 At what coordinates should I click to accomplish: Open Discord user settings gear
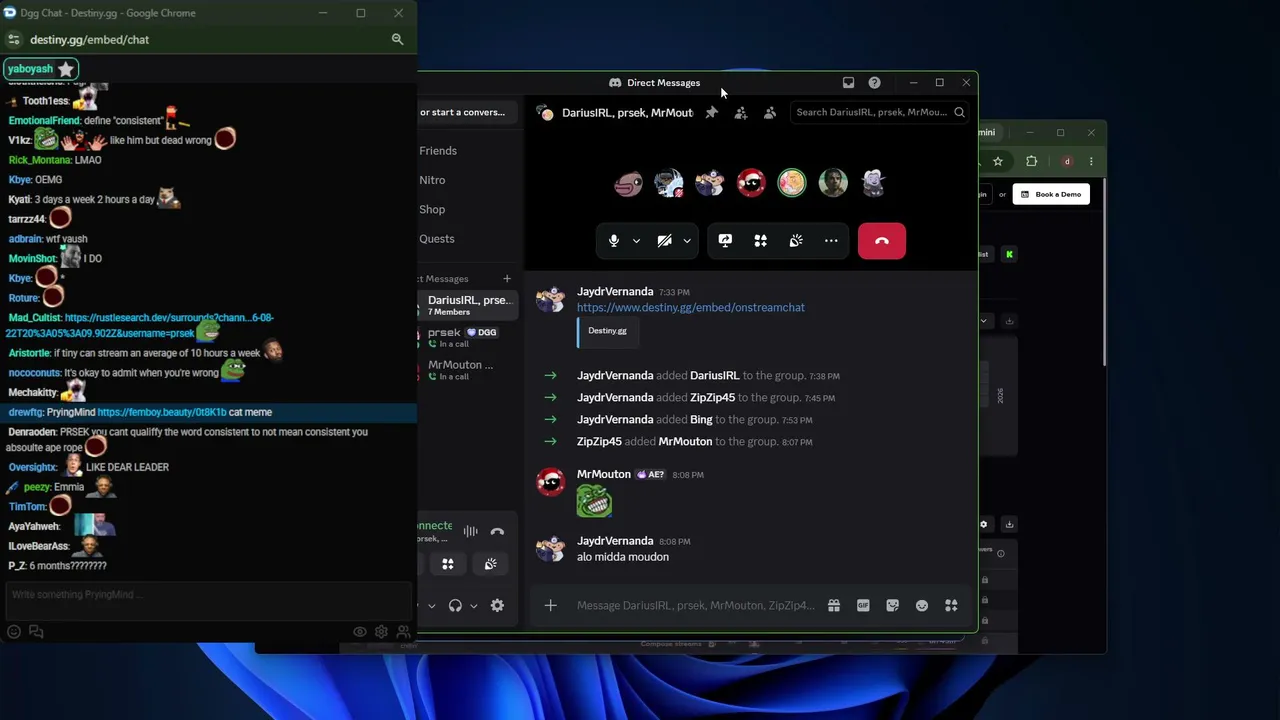(x=497, y=606)
